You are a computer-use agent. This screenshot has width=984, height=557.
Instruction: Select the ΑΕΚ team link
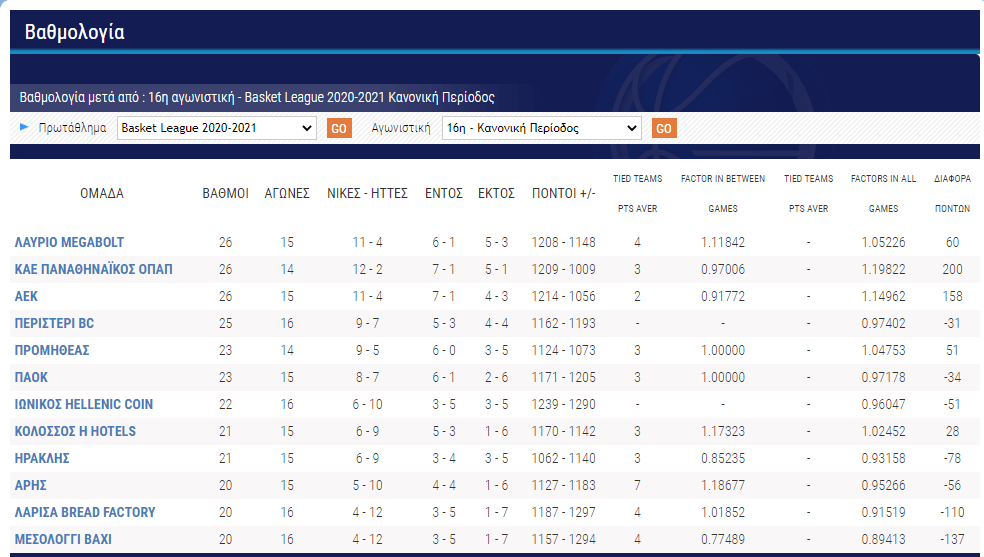click(28, 296)
